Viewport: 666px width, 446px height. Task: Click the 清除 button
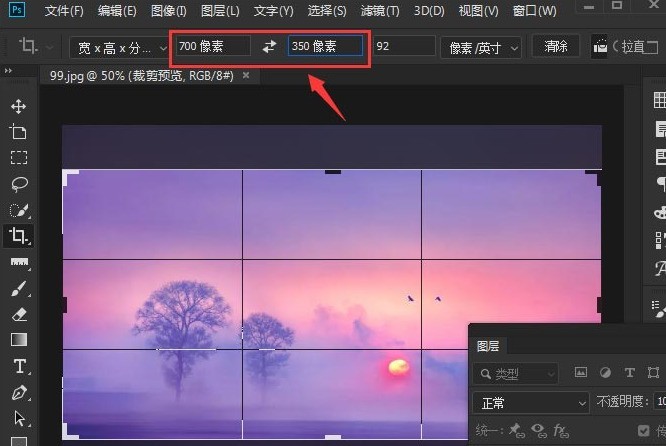click(x=556, y=46)
